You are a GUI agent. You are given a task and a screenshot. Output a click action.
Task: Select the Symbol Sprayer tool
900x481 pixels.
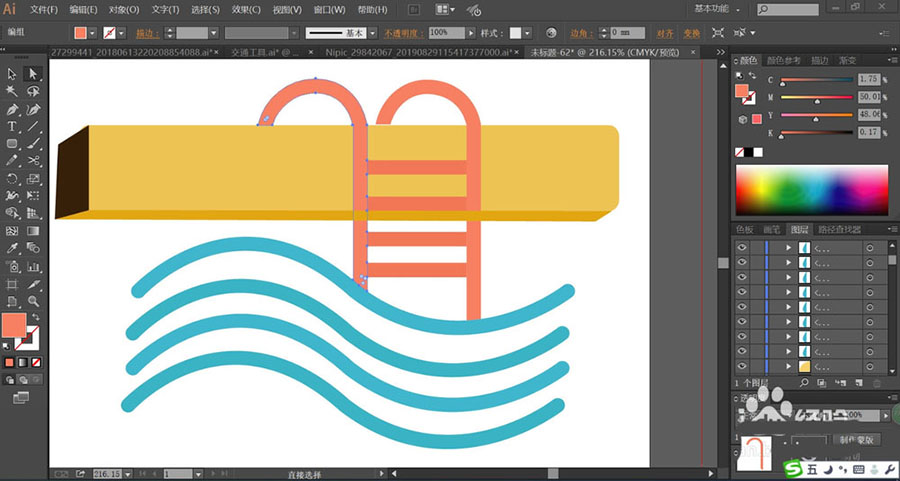pos(12,266)
